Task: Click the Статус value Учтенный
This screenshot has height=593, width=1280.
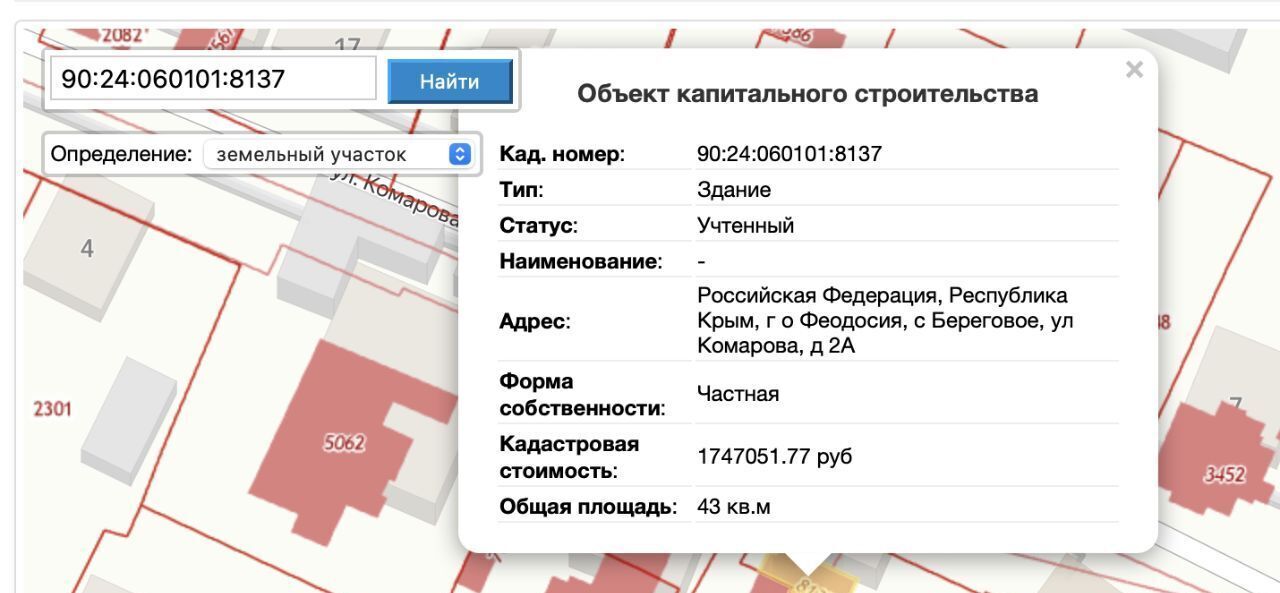Action: (745, 226)
